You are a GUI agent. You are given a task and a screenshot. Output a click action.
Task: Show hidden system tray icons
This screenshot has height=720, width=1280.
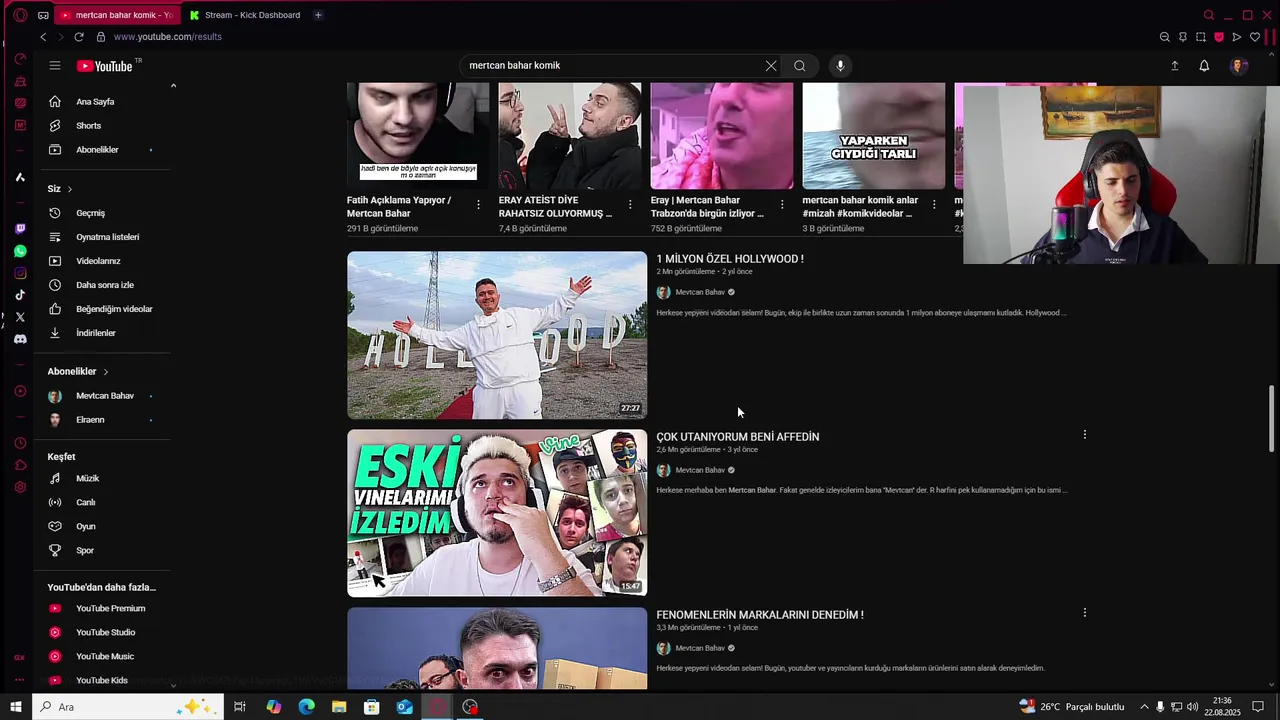pos(1145,707)
